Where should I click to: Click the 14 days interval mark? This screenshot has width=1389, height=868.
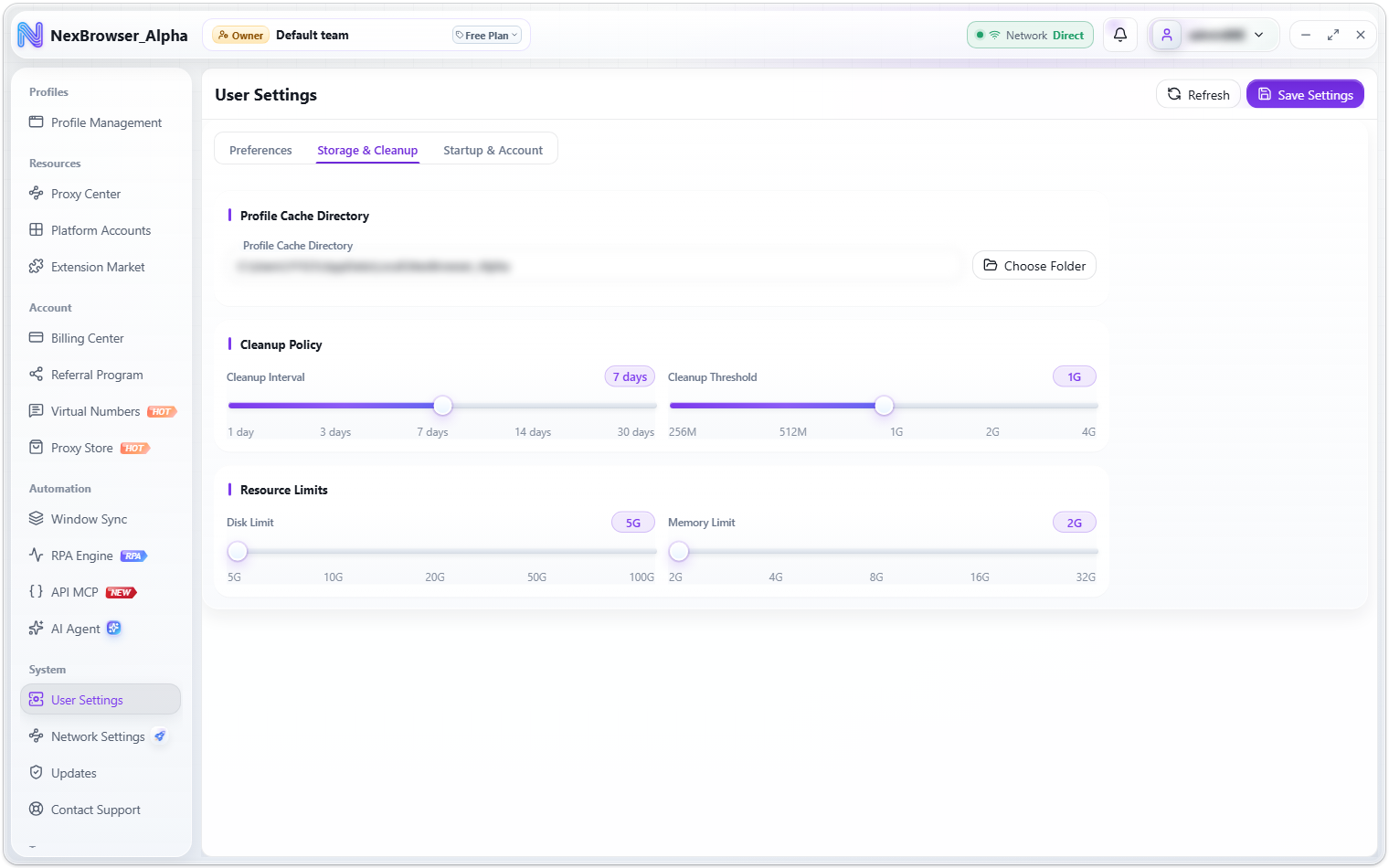point(533,432)
